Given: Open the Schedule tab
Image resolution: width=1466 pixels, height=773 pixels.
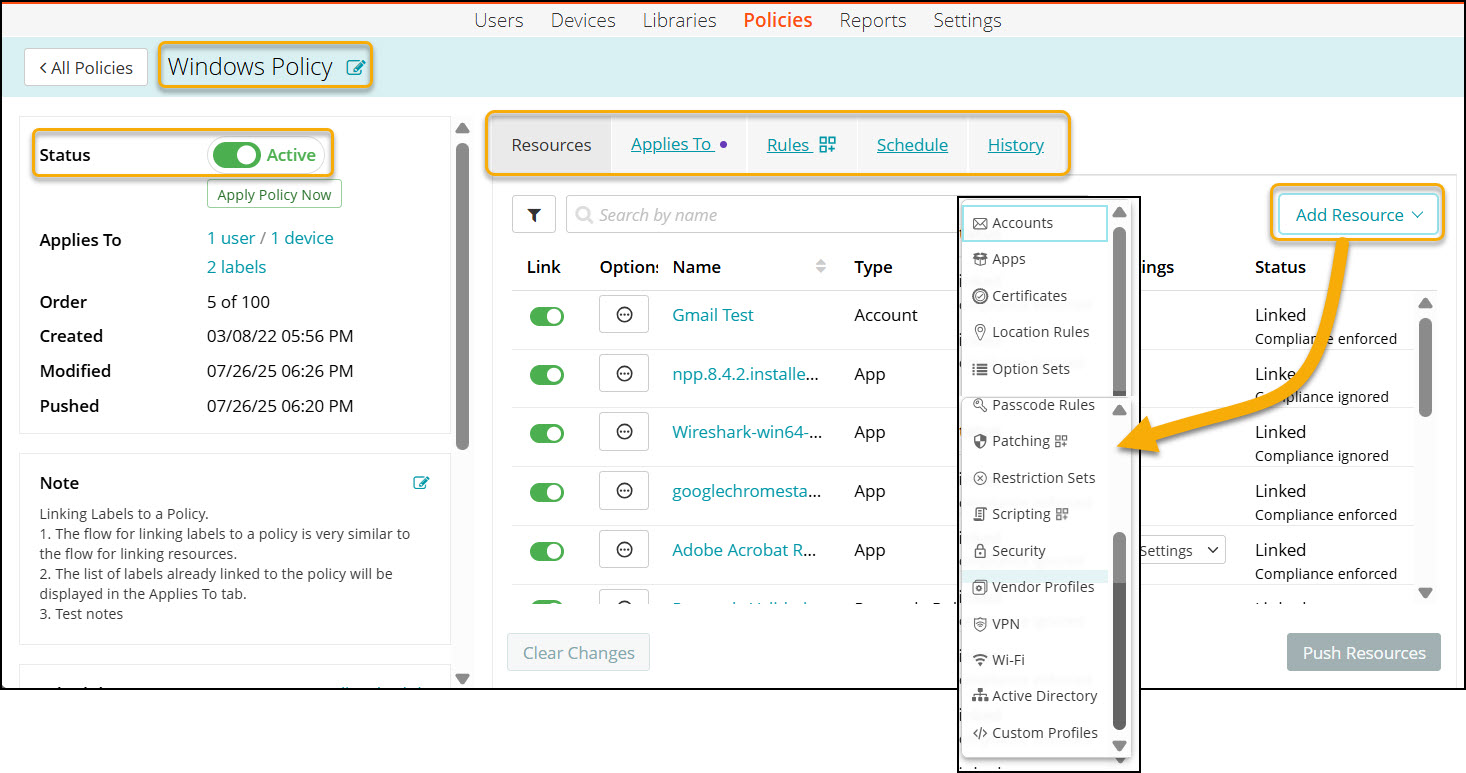Looking at the screenshot, I should (912, 145).
